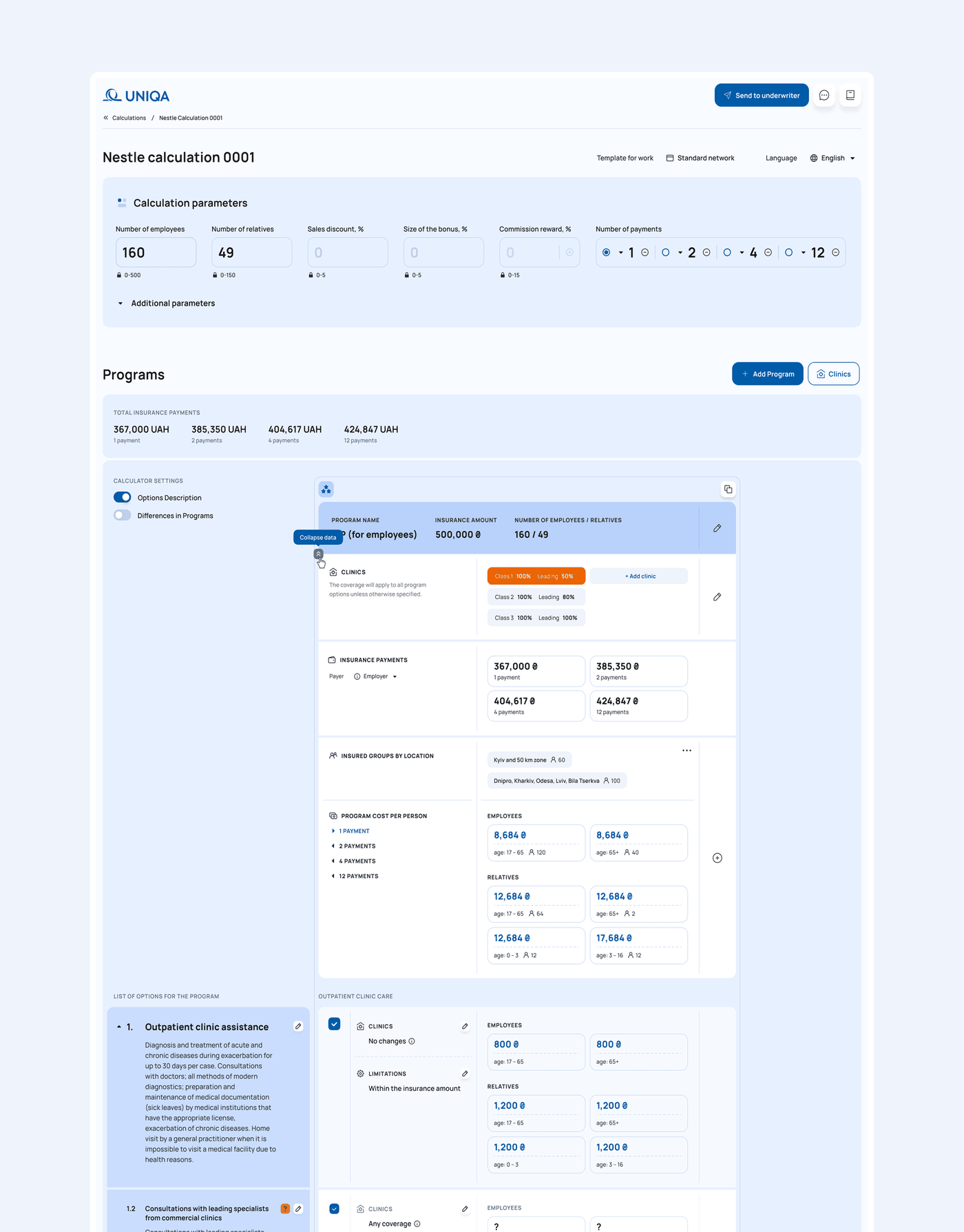The image size is (964, 1232).
Task: Remove the 2 payments option with minus icon
Action: click(706, 253)
